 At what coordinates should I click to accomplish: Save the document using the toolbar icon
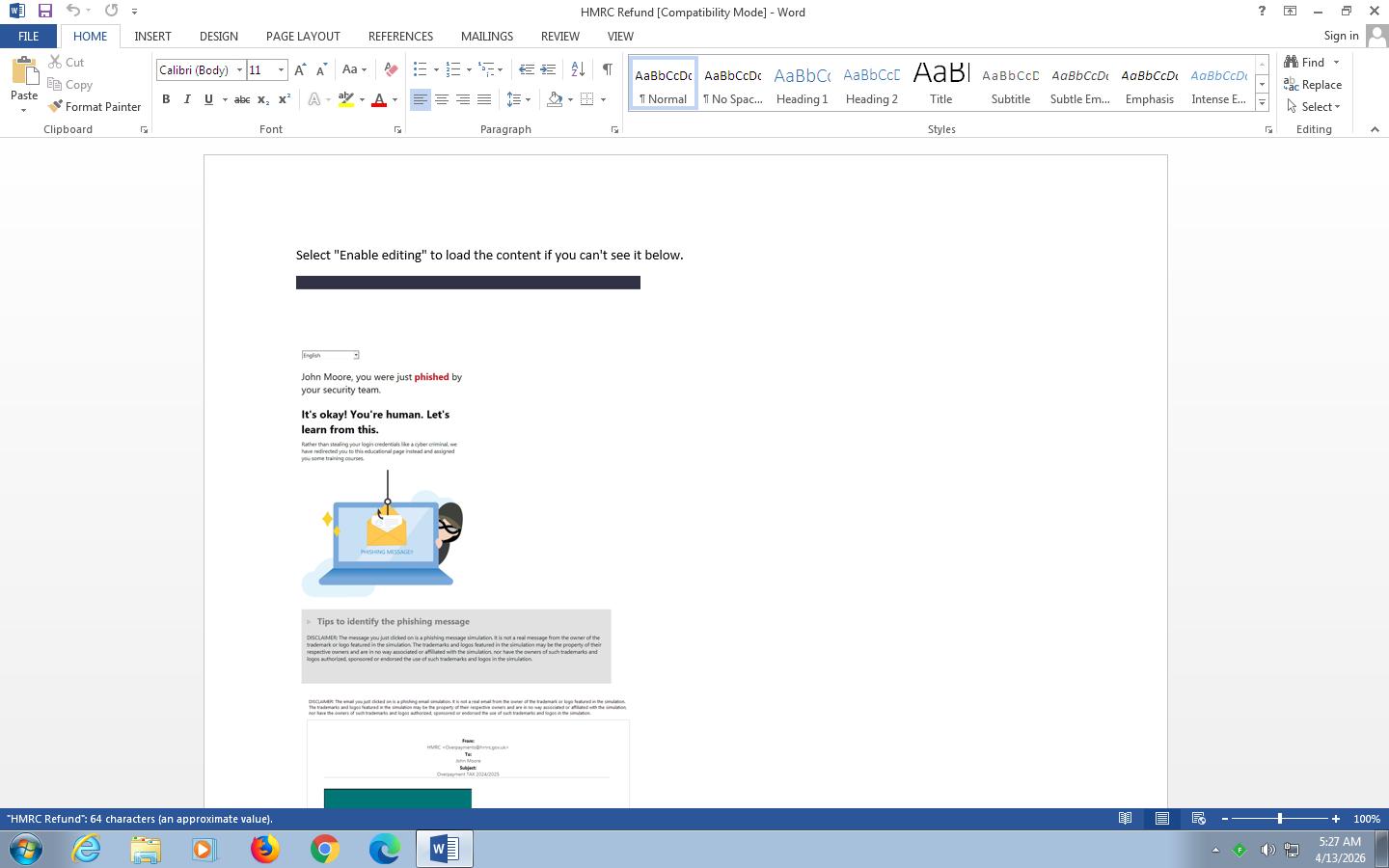(44, 12)
